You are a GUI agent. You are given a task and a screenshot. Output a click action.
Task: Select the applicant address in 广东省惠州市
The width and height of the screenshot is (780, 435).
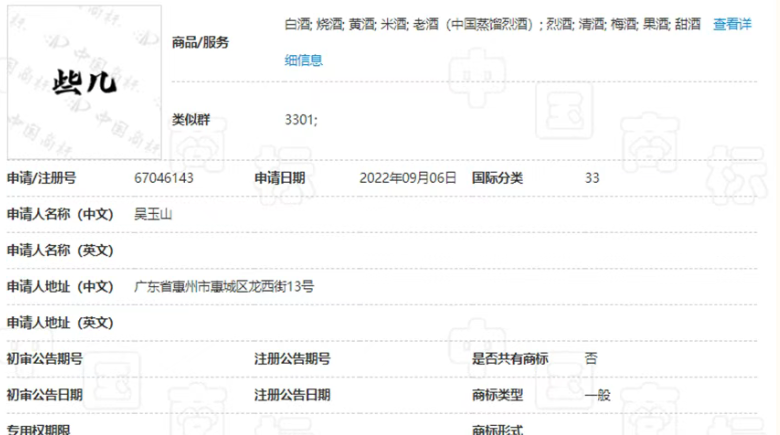tap(224, 286)
